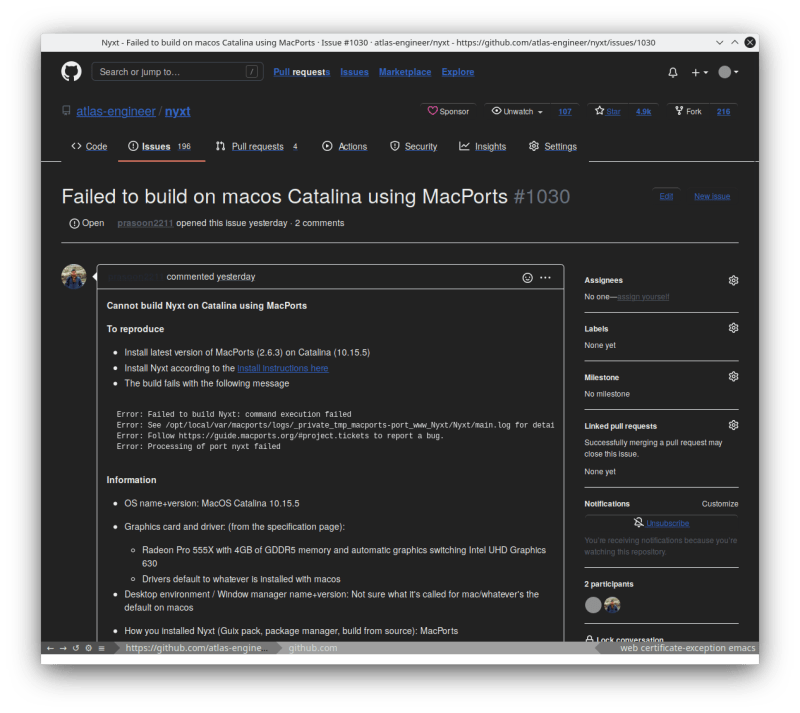This screenshot has height=713, width=800.
Task: Open the comment options ellipsis icon
Action: pos(545,277)
